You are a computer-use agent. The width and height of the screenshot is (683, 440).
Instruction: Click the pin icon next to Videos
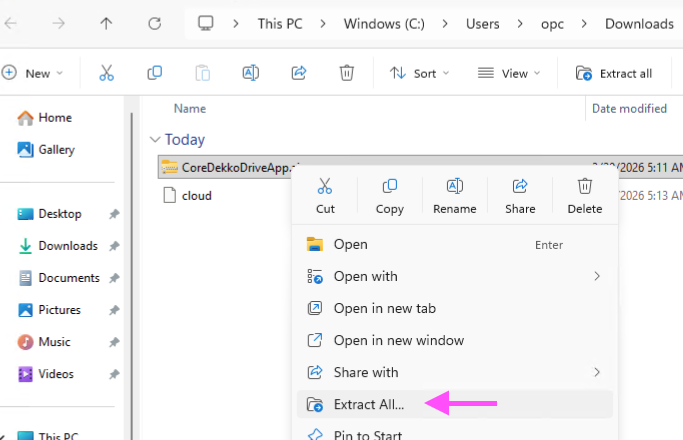click(x=114, y=374)
